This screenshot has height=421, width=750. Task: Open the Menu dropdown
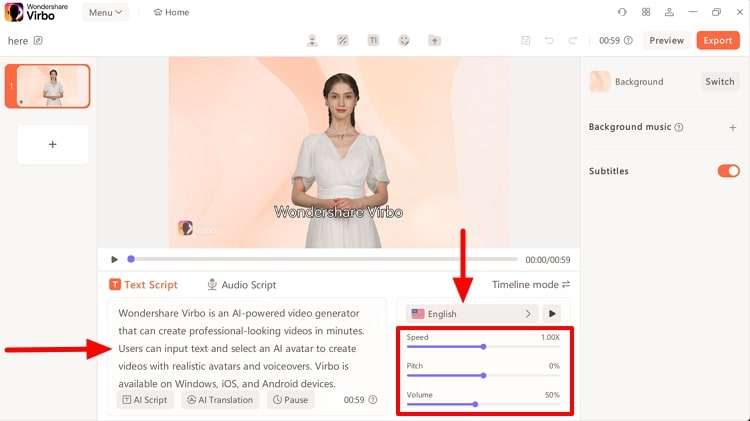[105, 12]
